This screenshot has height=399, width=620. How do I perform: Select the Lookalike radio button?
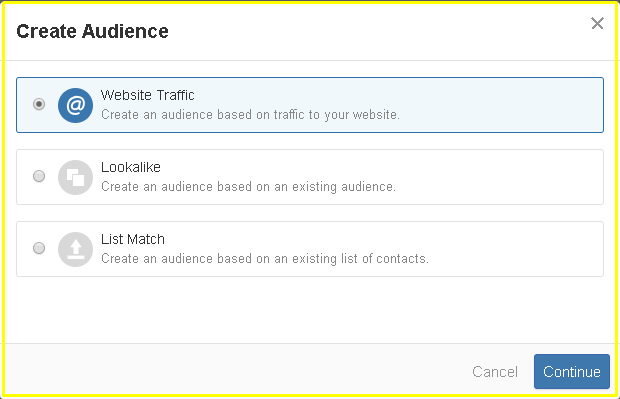39,176
